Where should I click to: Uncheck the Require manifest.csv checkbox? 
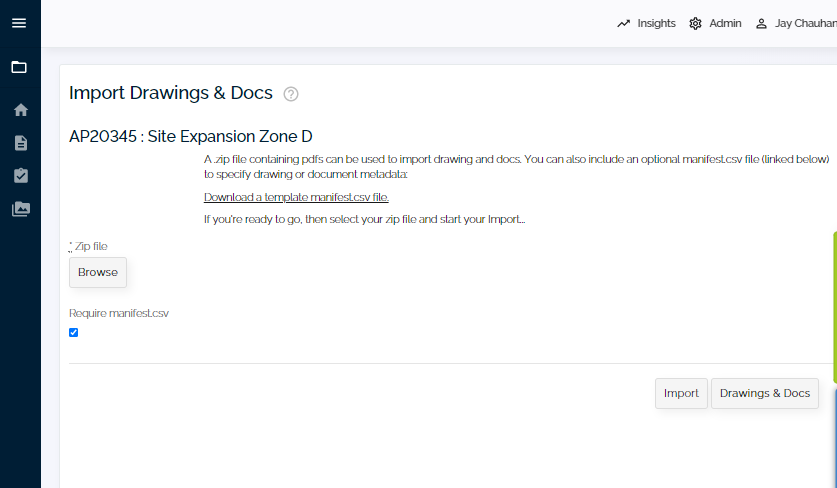click(74, 333)
